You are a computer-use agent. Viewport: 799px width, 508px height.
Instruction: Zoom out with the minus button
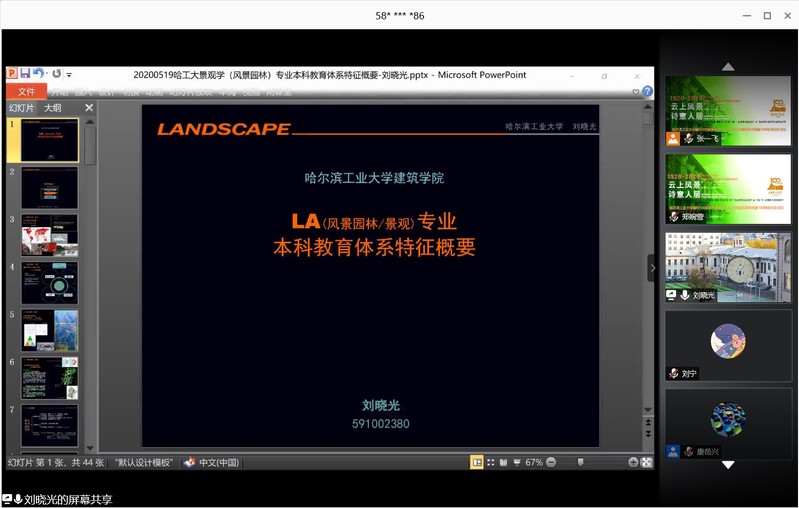(551, 462)
